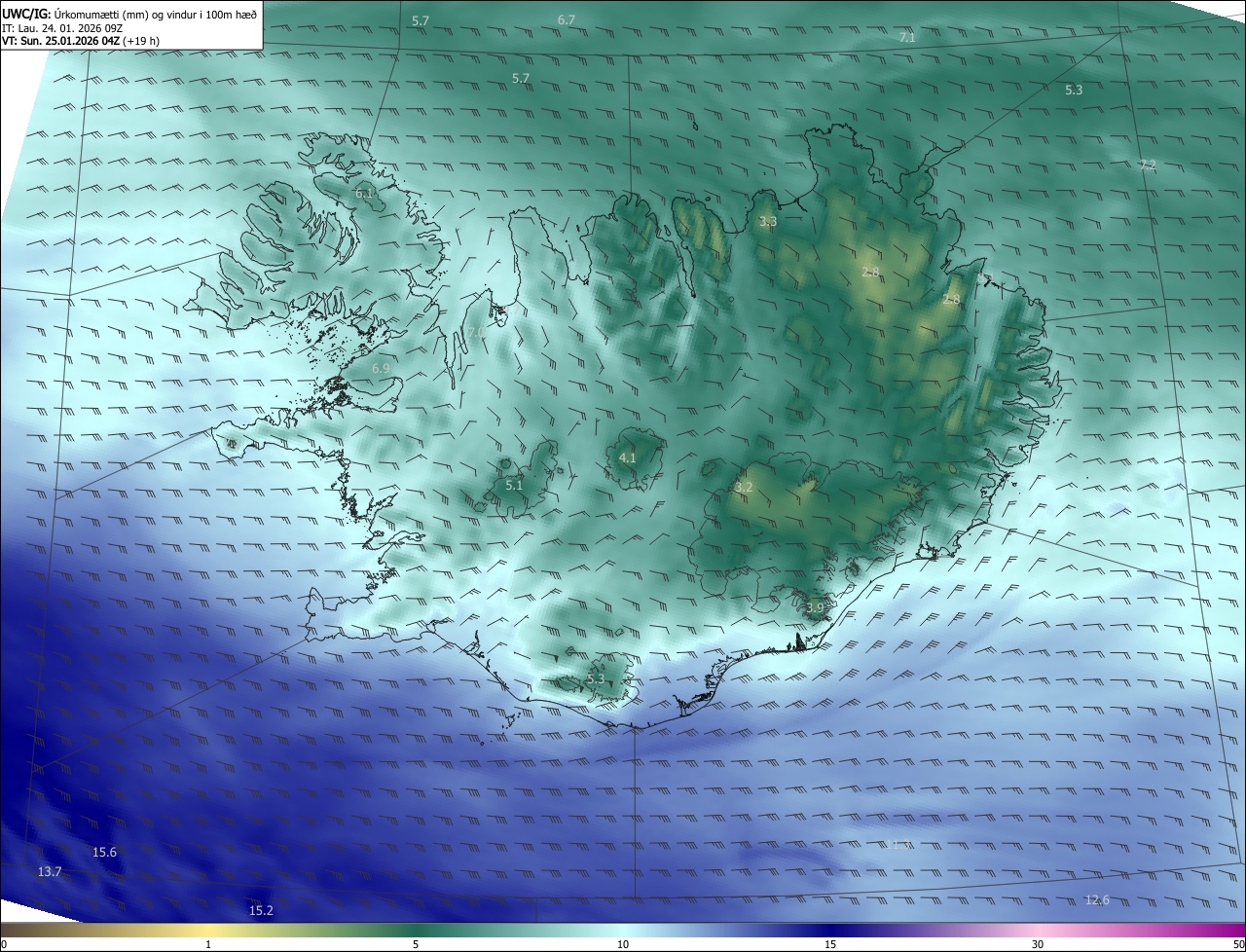Click the '7.1' value on the map
This screenshot has width=1246, height=952.
(x=907, y=37)
